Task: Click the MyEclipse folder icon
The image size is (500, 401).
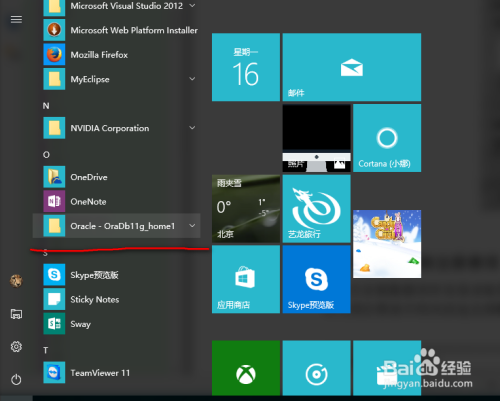Action: pyautogui.click(x=54, y=79)
